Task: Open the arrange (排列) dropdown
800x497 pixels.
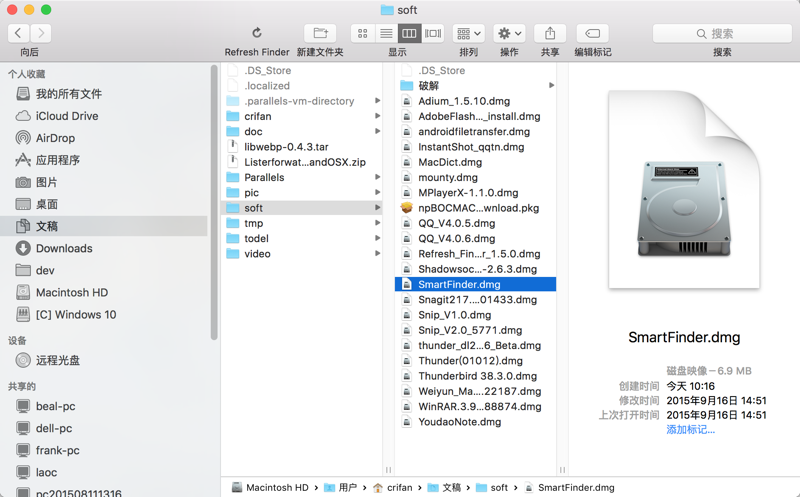Action: coord(468,33)
